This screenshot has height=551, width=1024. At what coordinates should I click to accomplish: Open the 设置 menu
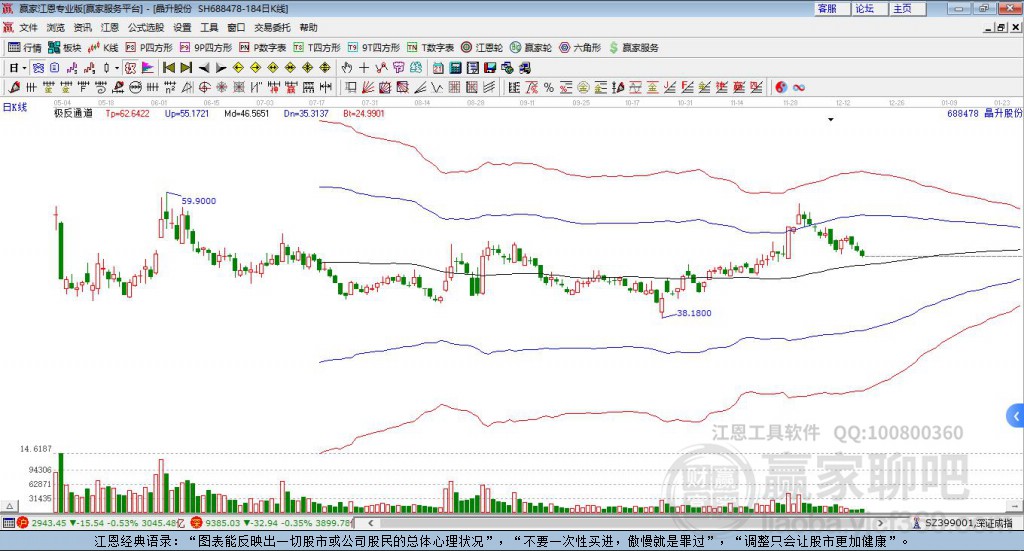tap(182, 27)
